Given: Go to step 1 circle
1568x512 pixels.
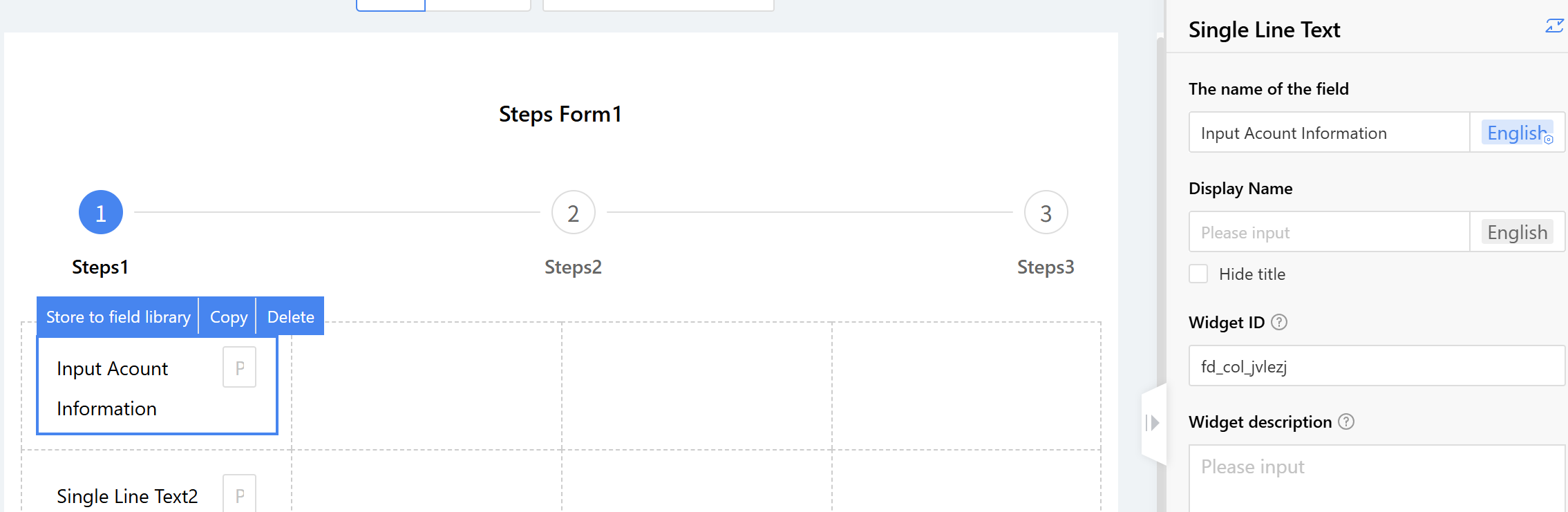Looking at the screenshot, I should 101,213.
